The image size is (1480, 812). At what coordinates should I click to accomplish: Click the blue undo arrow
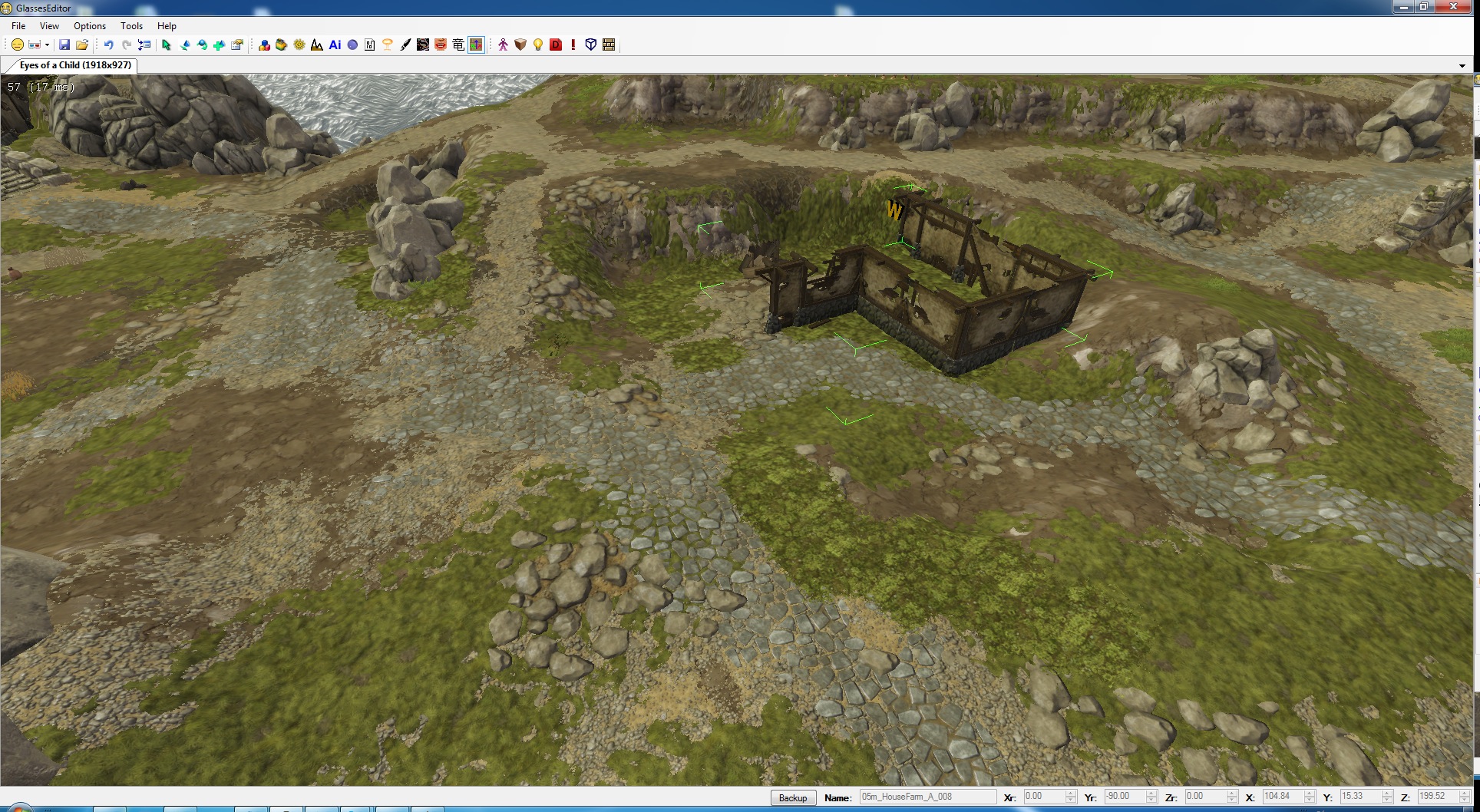108,45
